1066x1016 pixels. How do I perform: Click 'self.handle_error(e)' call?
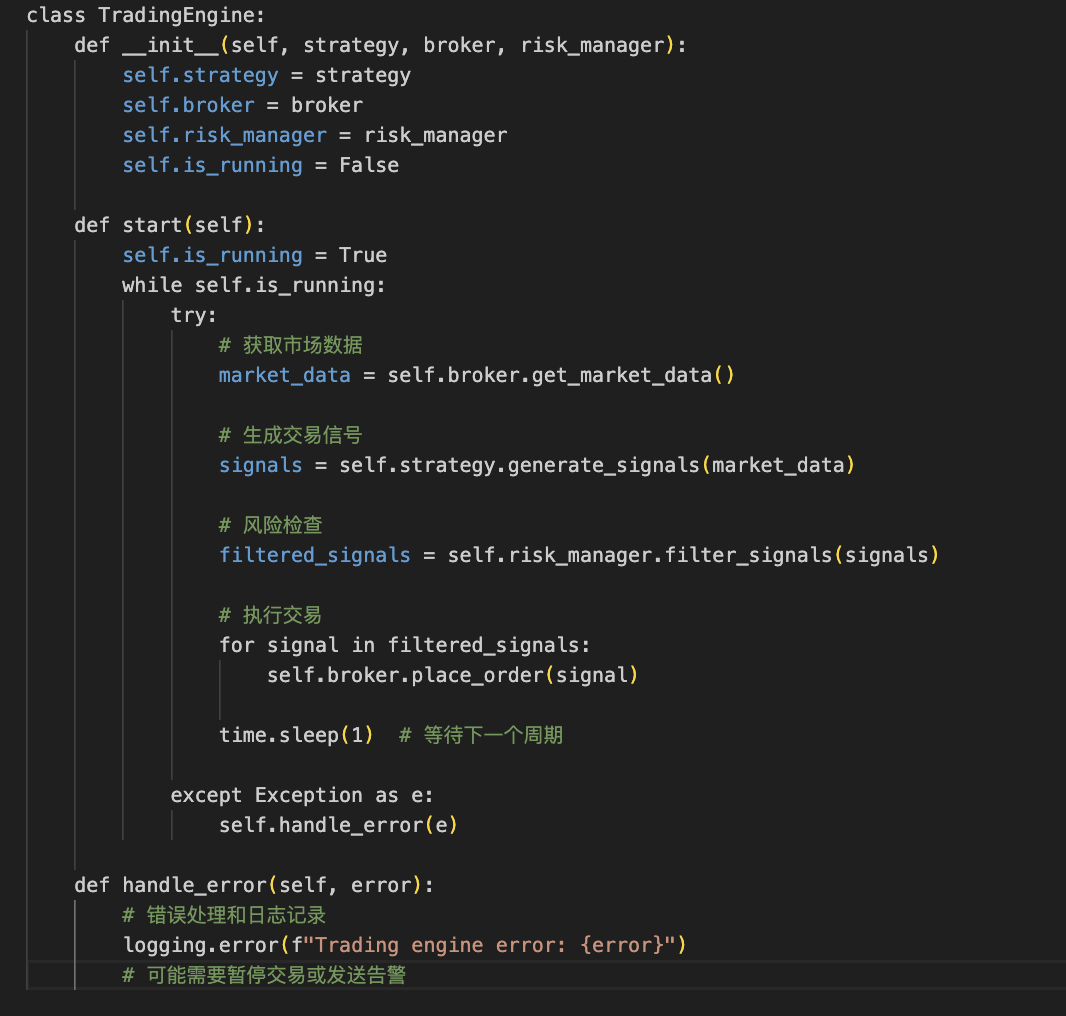click(x=339, y=825)
